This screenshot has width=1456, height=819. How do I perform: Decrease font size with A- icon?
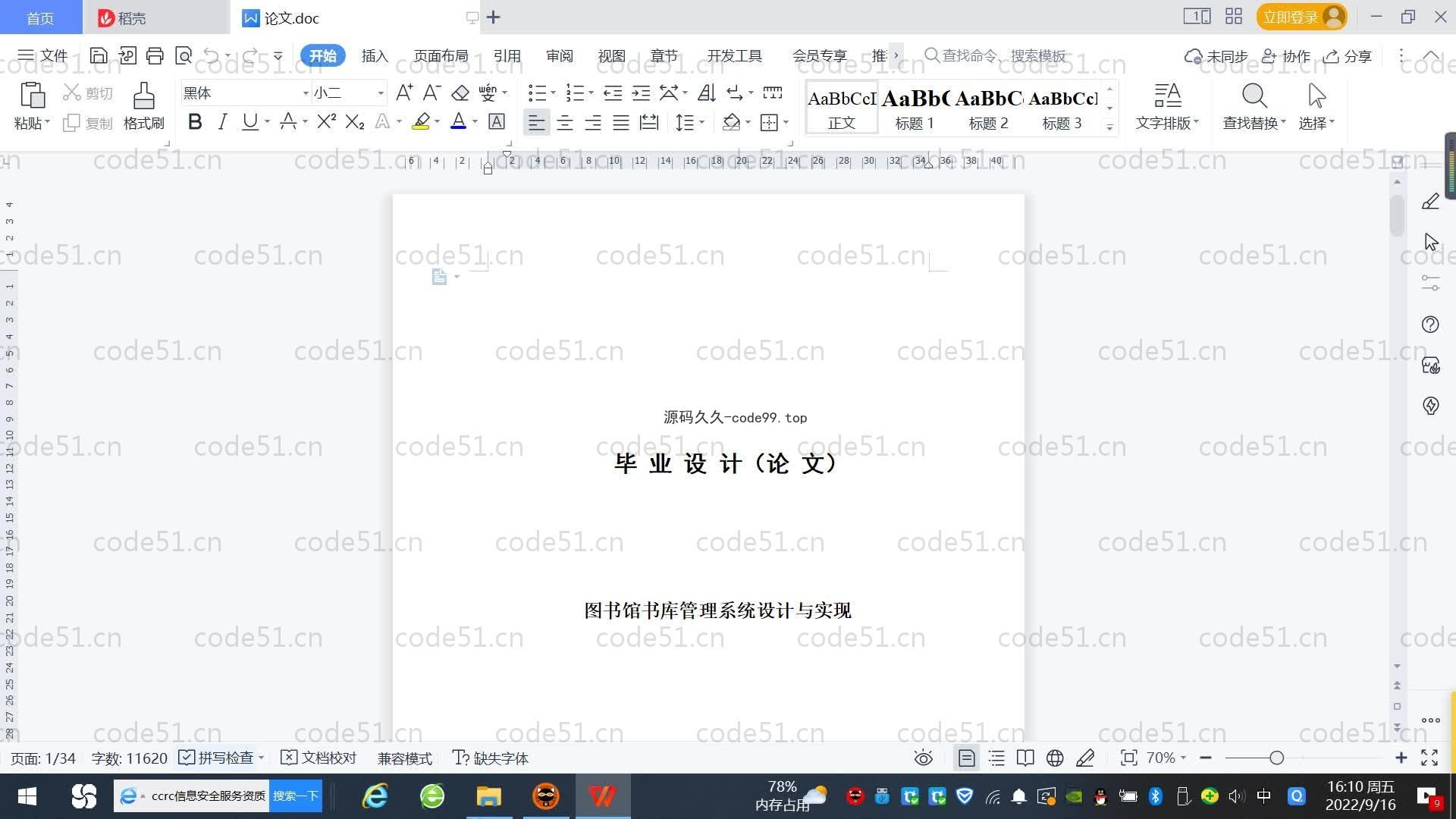[x=431, y=93]
